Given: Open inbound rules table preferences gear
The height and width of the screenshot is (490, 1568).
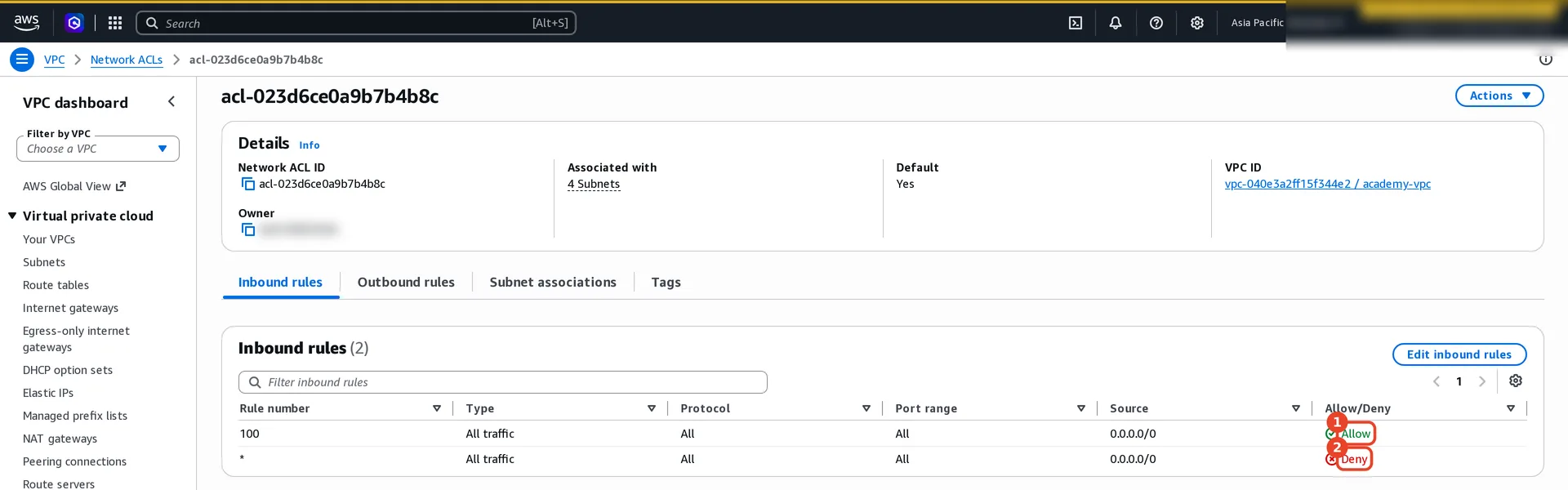Looking at the screenshot, I should click(1516, 381).
